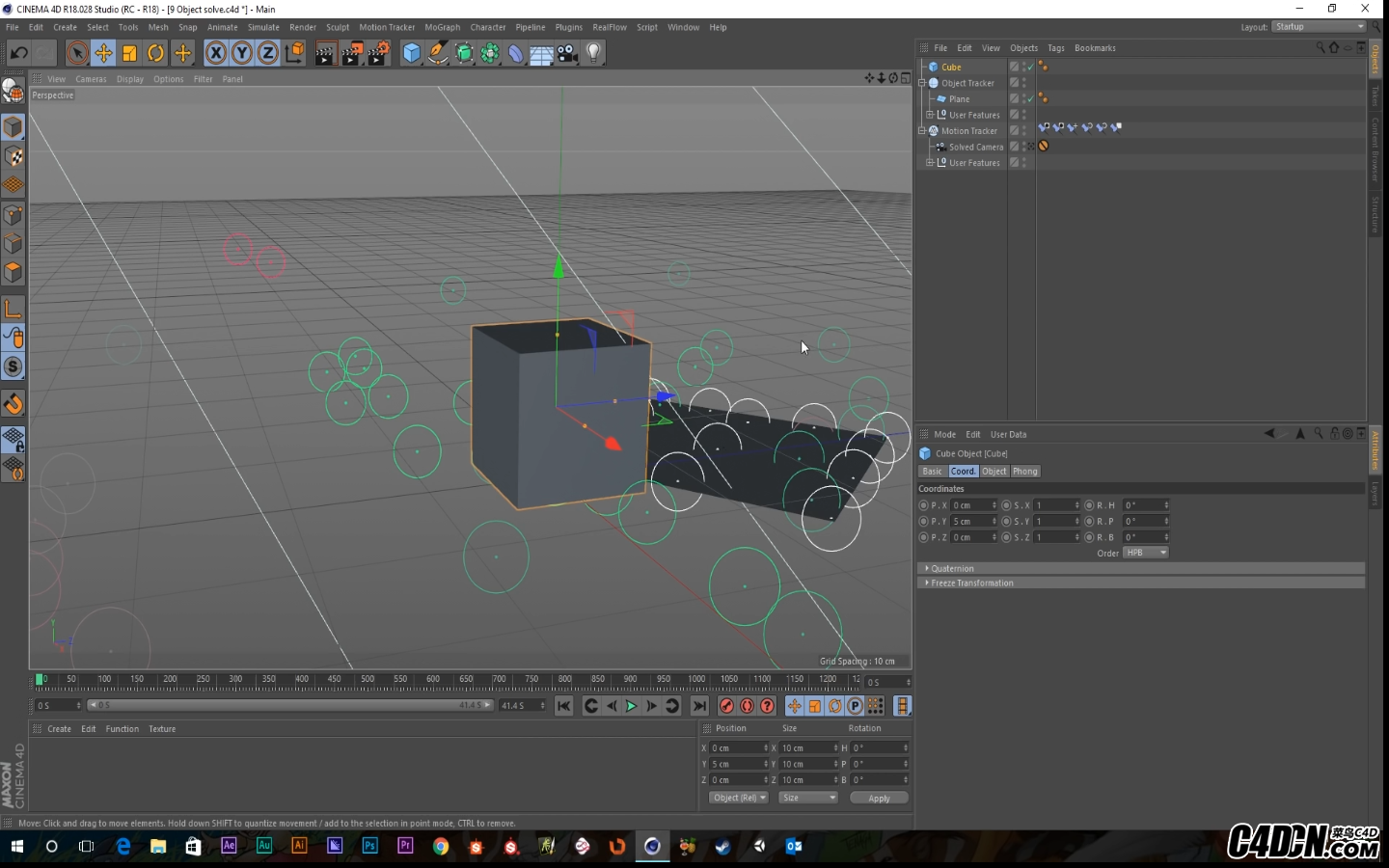The height and width of the screenshot is (868, 1389).
Task: Open Size dropdown in coordinate manager
Action: [808, 798]
